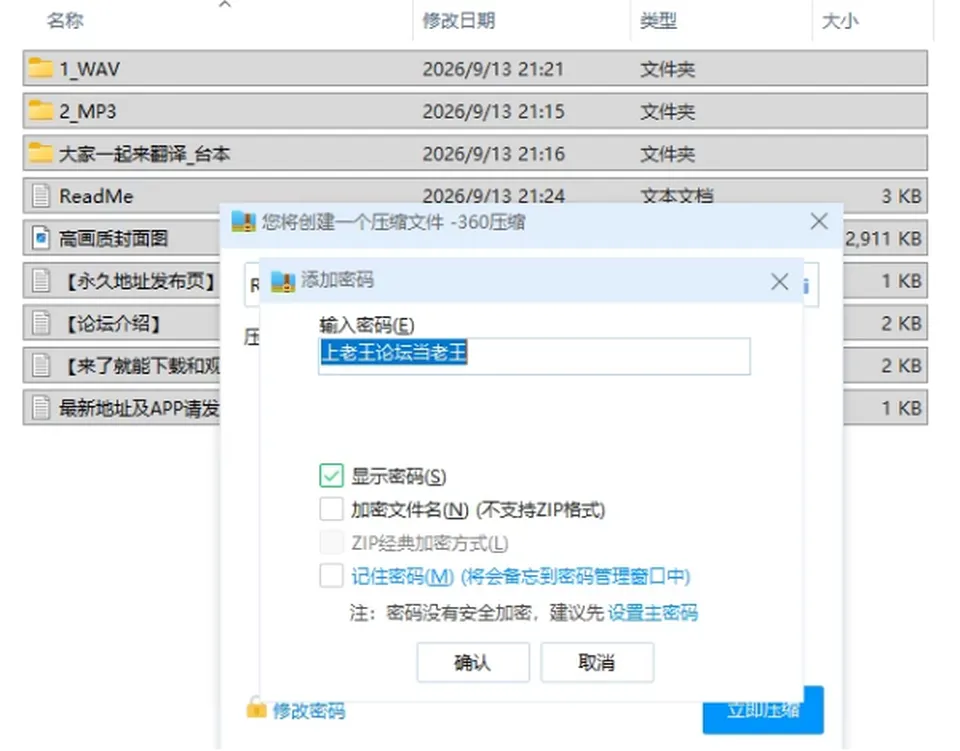Click the 输入密码 input field
Screen dimensions: 960x751
(534, 356)
